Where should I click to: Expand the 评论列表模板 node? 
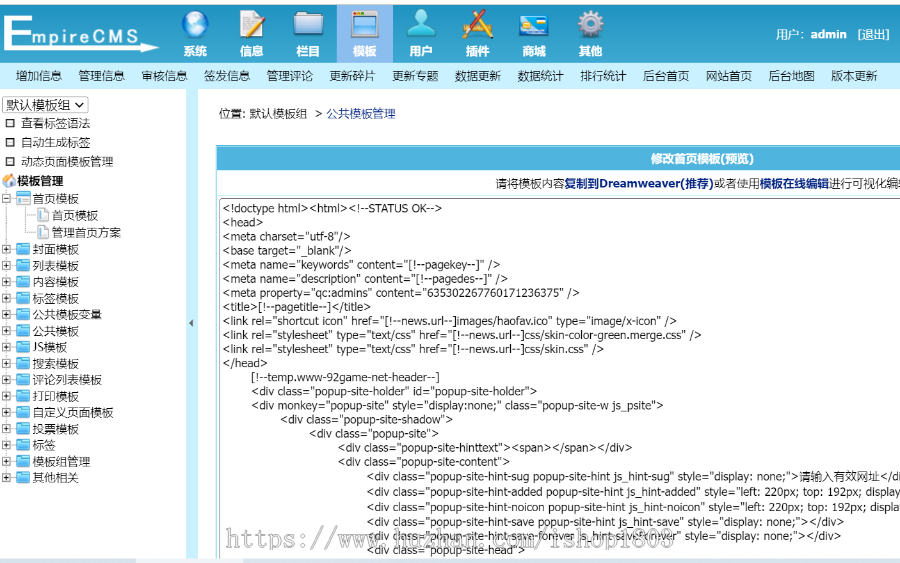click(x=6, y=379)
